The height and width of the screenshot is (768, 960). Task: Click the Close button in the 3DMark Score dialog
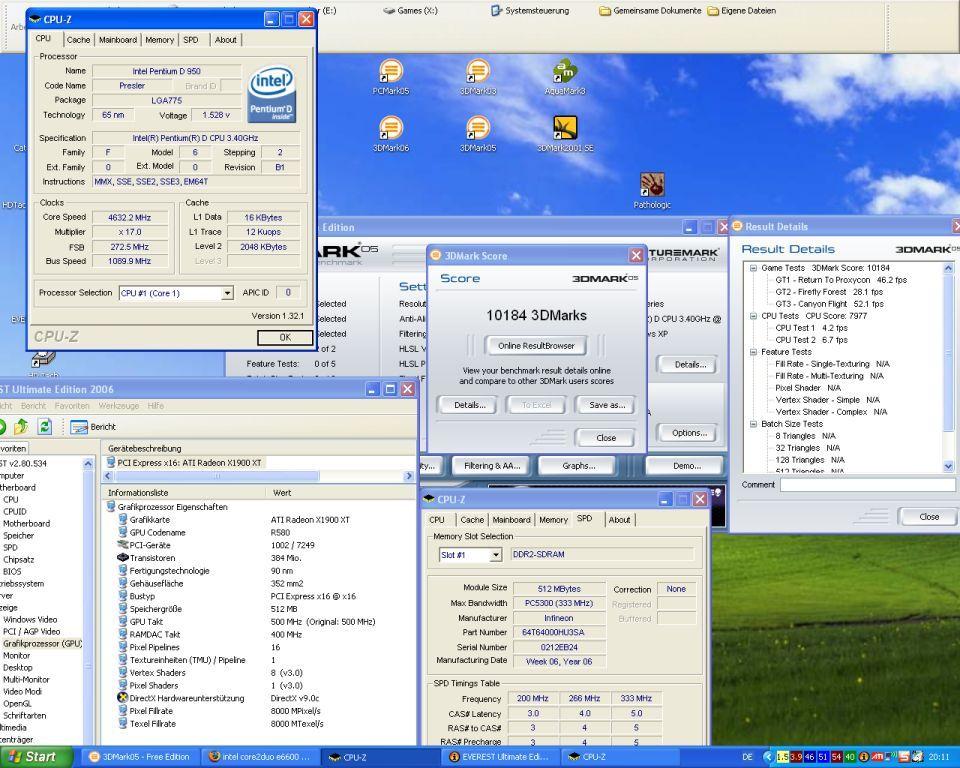click(x=606, y=438)
